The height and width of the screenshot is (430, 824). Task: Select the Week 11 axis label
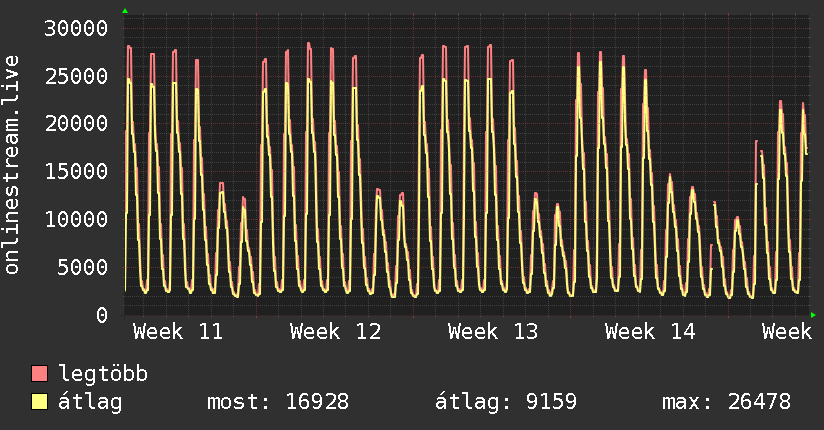point(178,332)
